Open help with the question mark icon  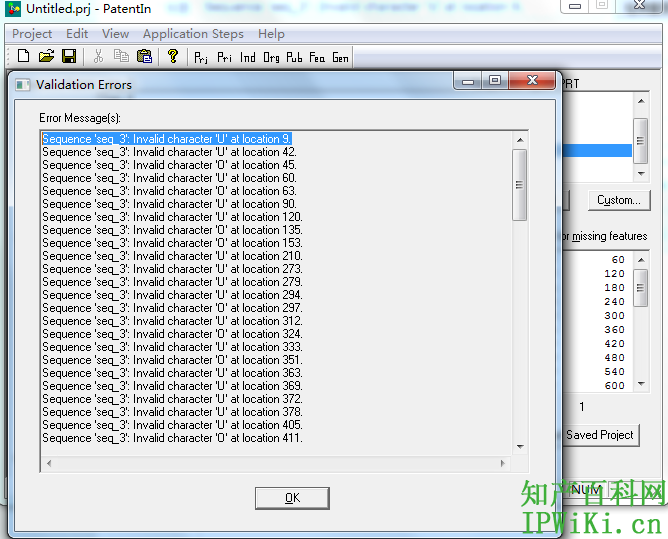[173, 57]
